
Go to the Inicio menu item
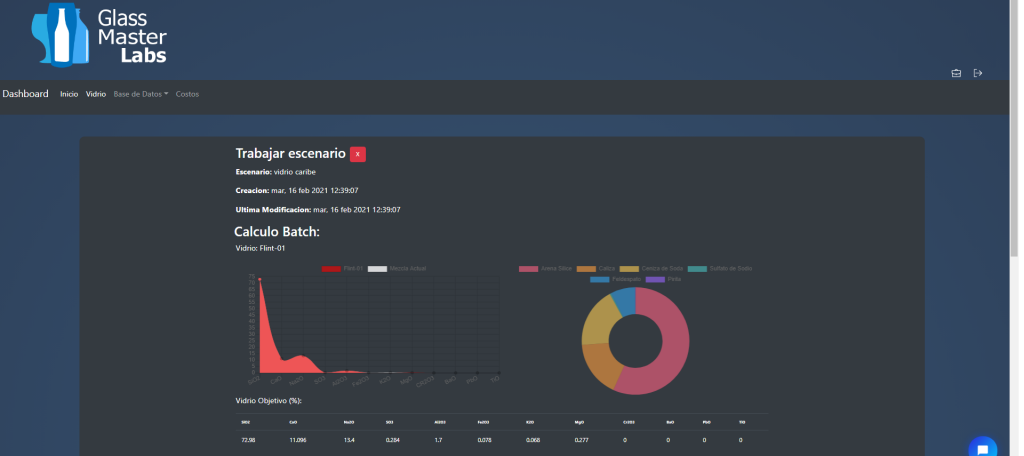tap(69, 94)
